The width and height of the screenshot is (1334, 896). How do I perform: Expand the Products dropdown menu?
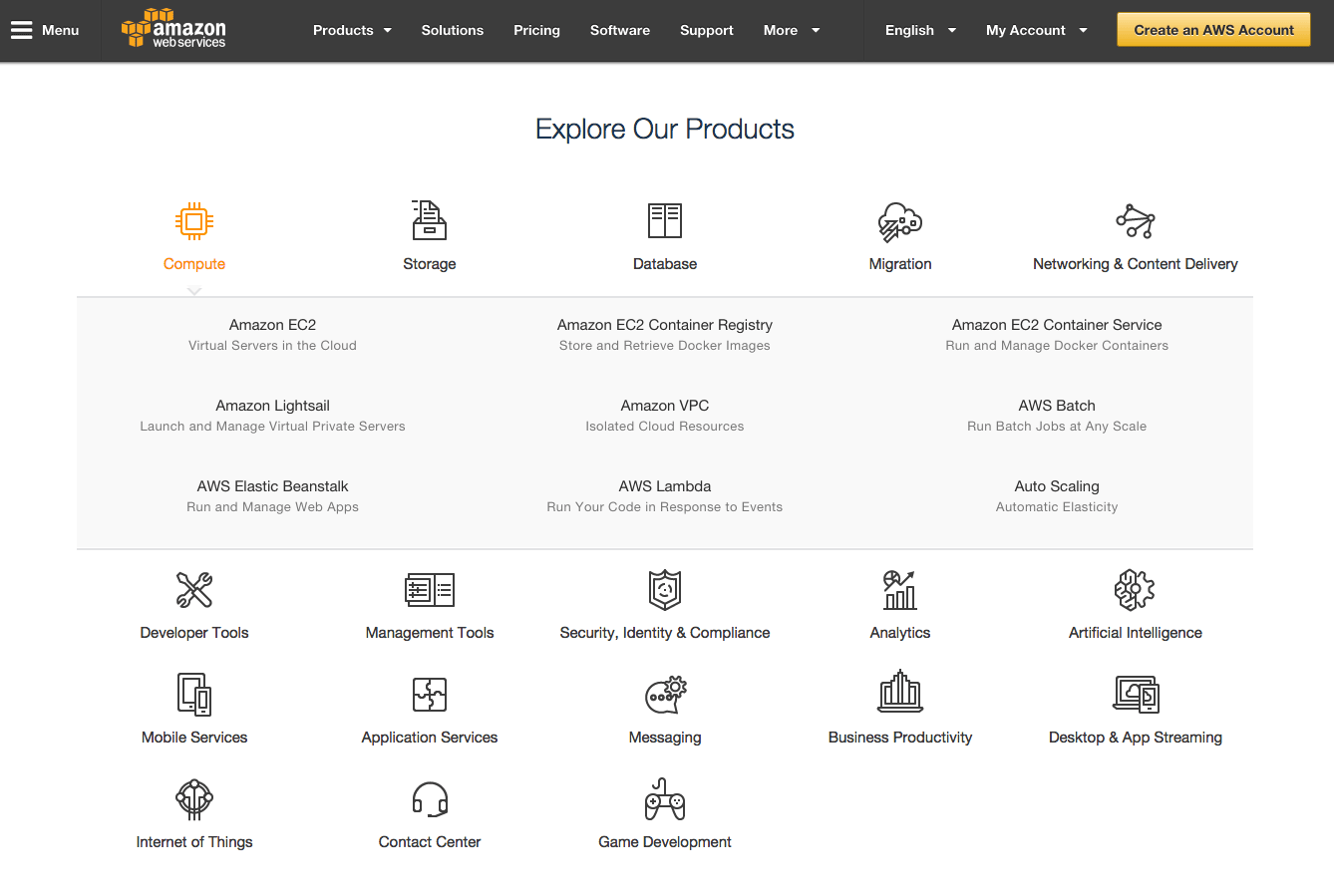(352, 30)
